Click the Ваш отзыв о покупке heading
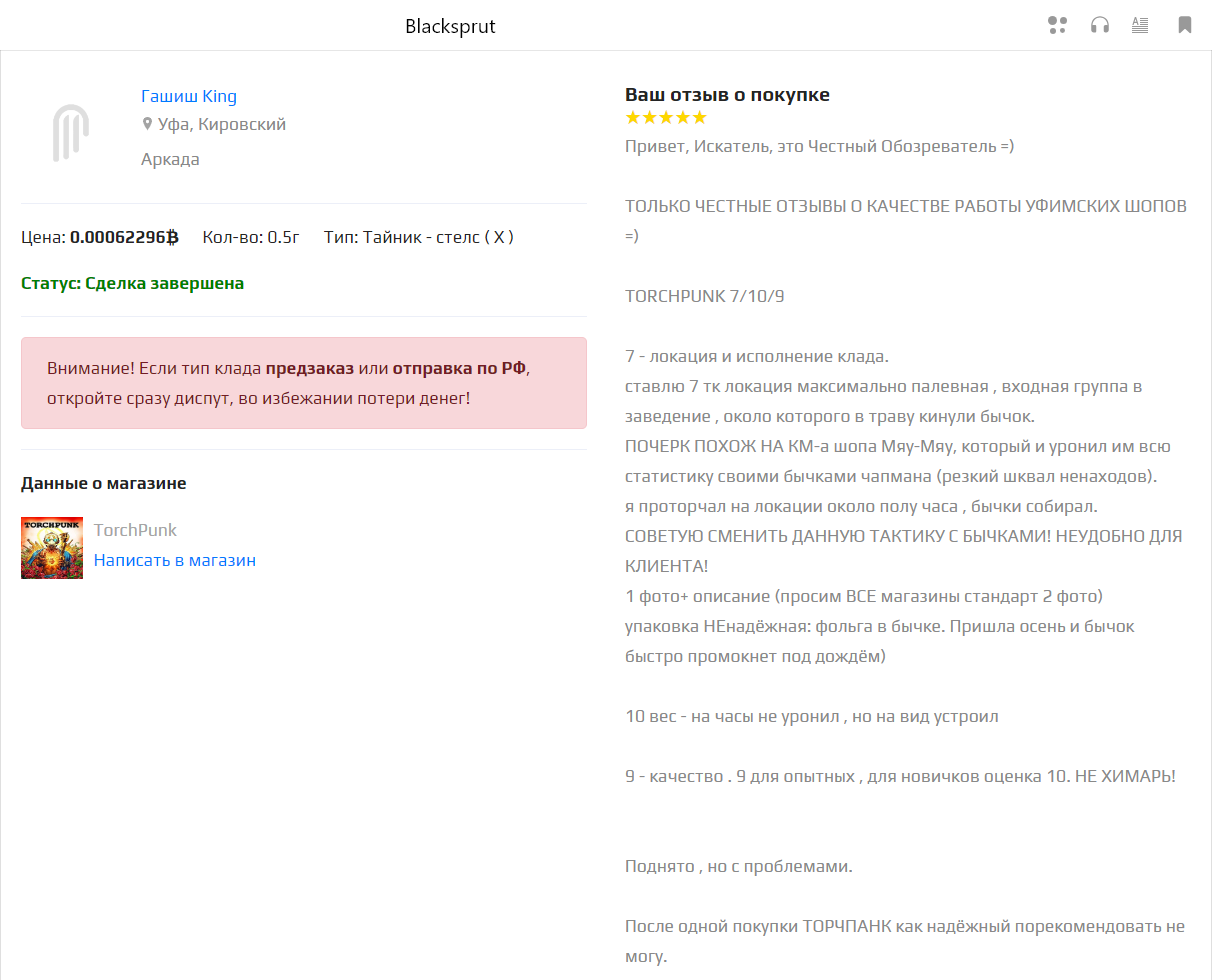Screen dimensions: 1212x980 [x=727, y=95]
